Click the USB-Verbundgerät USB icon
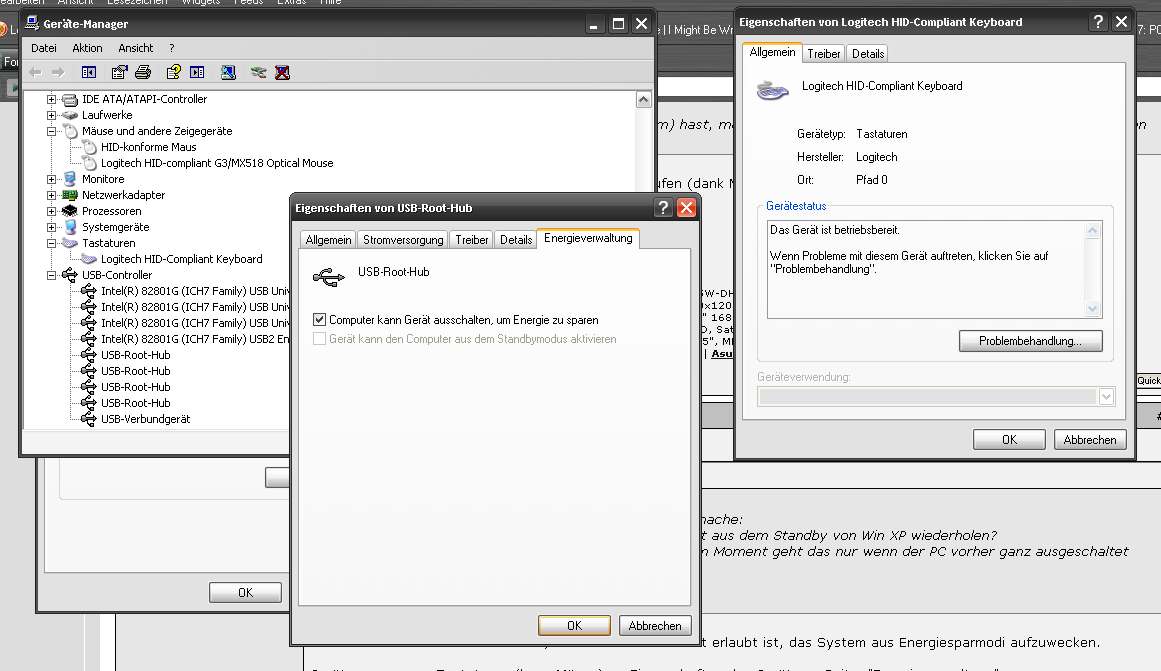This screenshot has width=1161, height=671. 88,419
